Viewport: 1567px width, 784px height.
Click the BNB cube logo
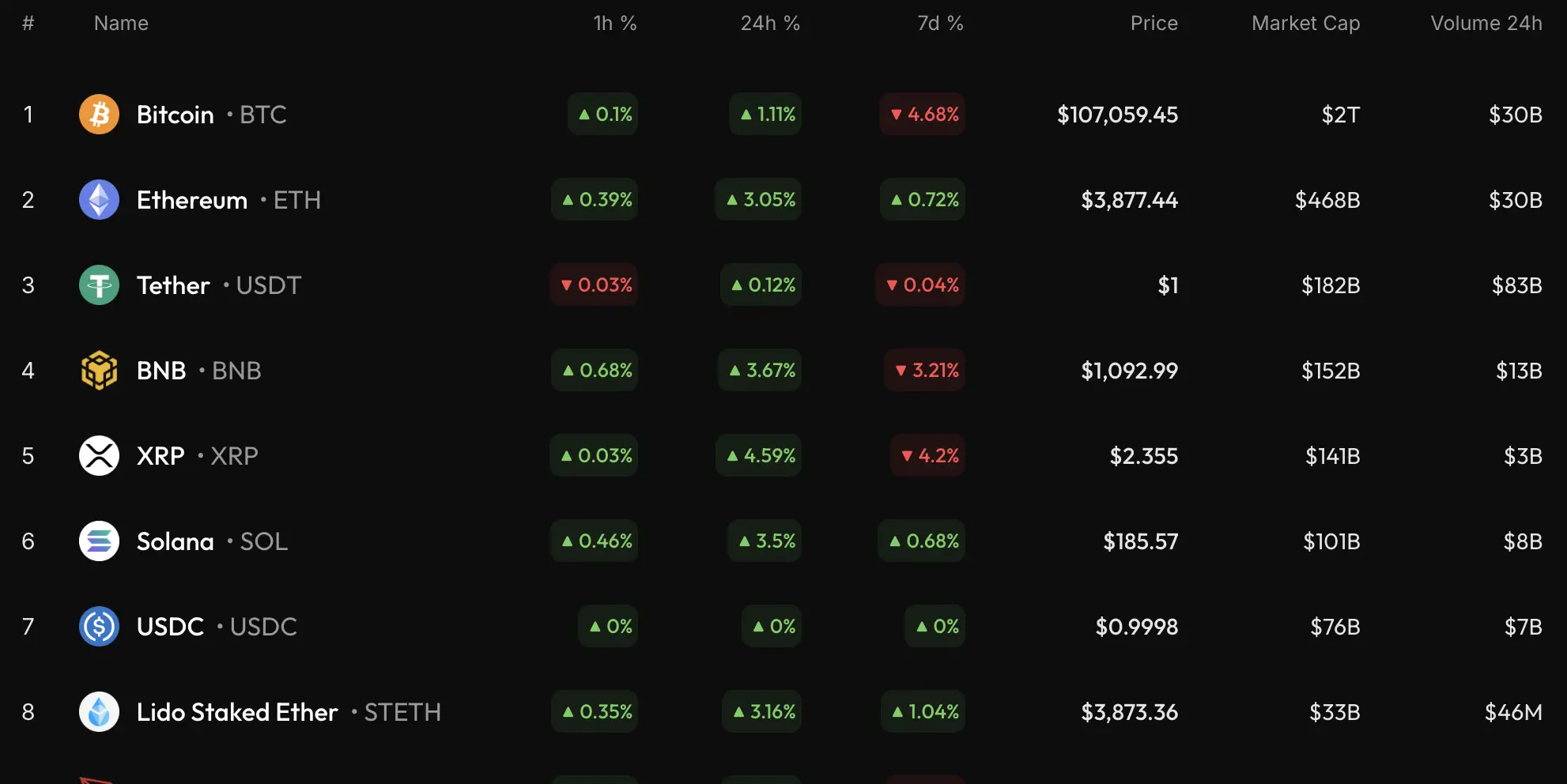99,371
